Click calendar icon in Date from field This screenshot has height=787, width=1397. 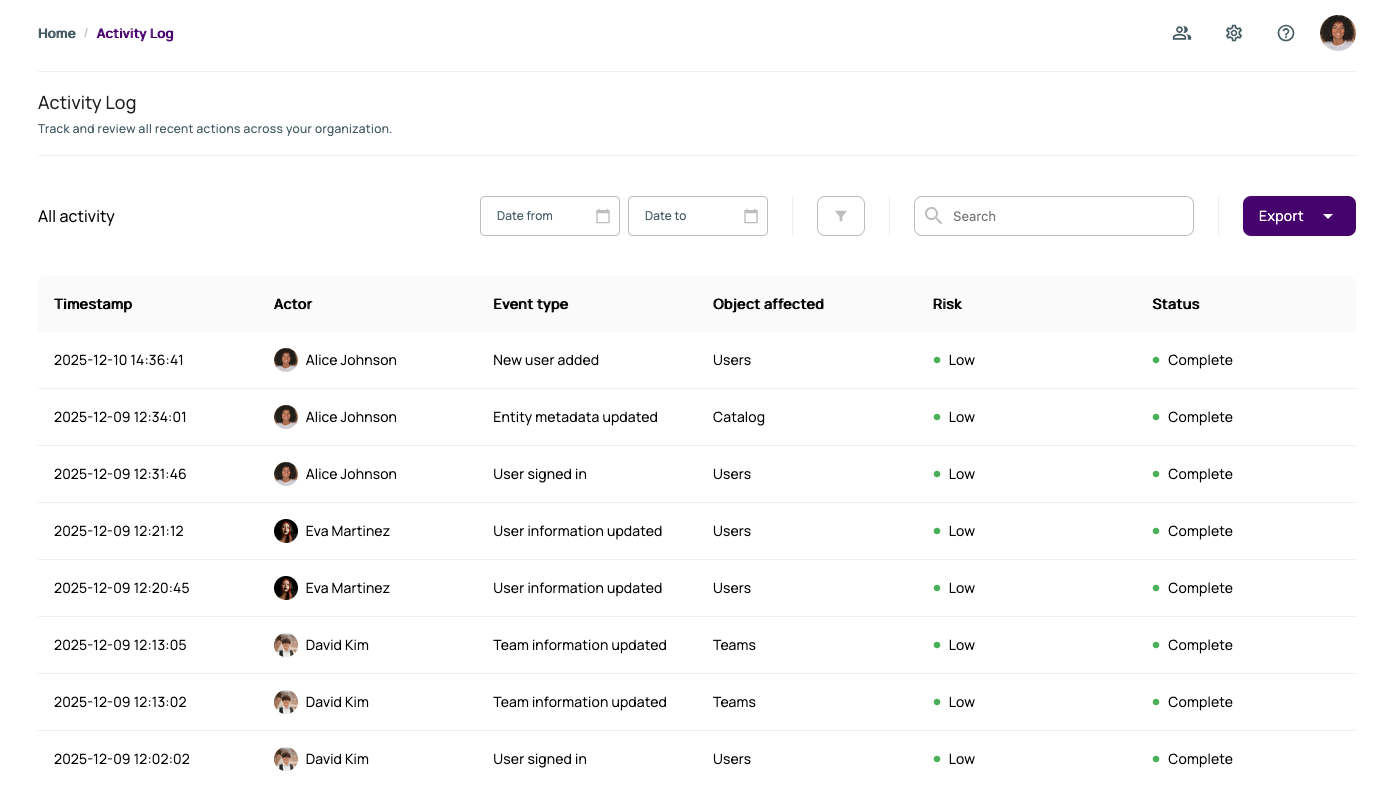point(603,216)
